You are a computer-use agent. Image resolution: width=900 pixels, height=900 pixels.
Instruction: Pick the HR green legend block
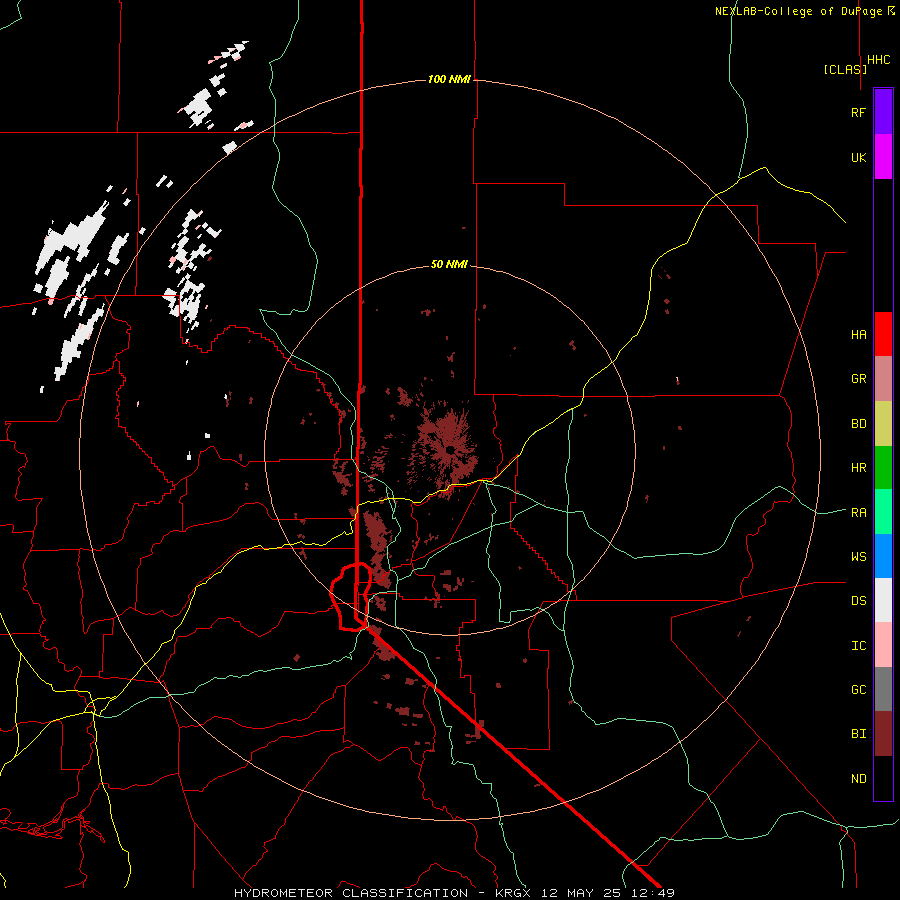click(883, 467)
